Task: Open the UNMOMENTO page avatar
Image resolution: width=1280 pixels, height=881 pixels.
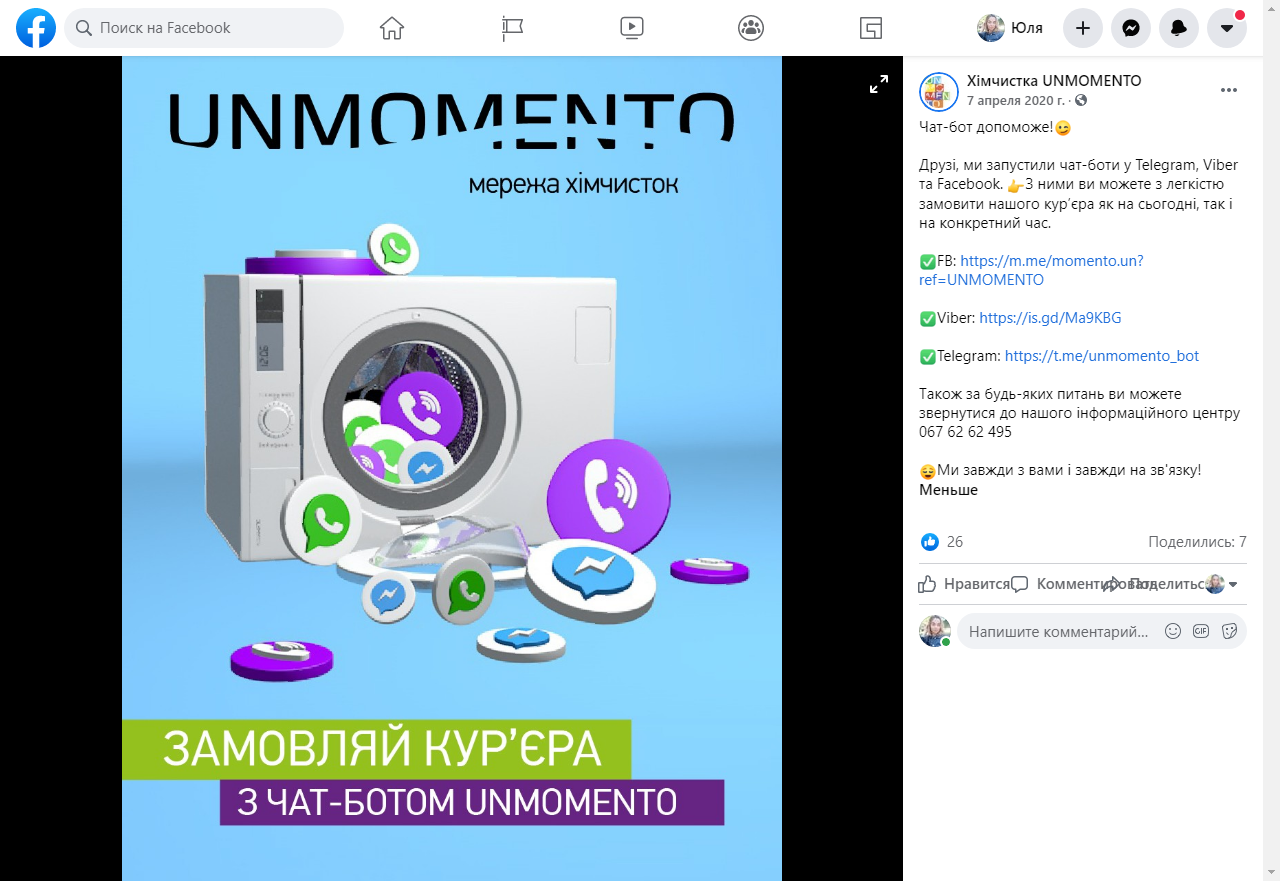Action: (939, 92)
